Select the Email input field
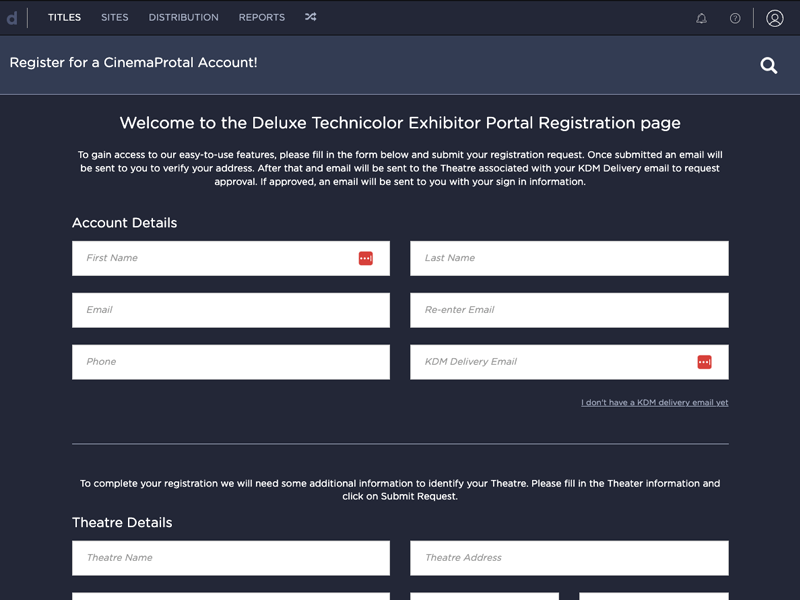Image resolution: width=800 pixels, height=600 pixels. (231, 310)
